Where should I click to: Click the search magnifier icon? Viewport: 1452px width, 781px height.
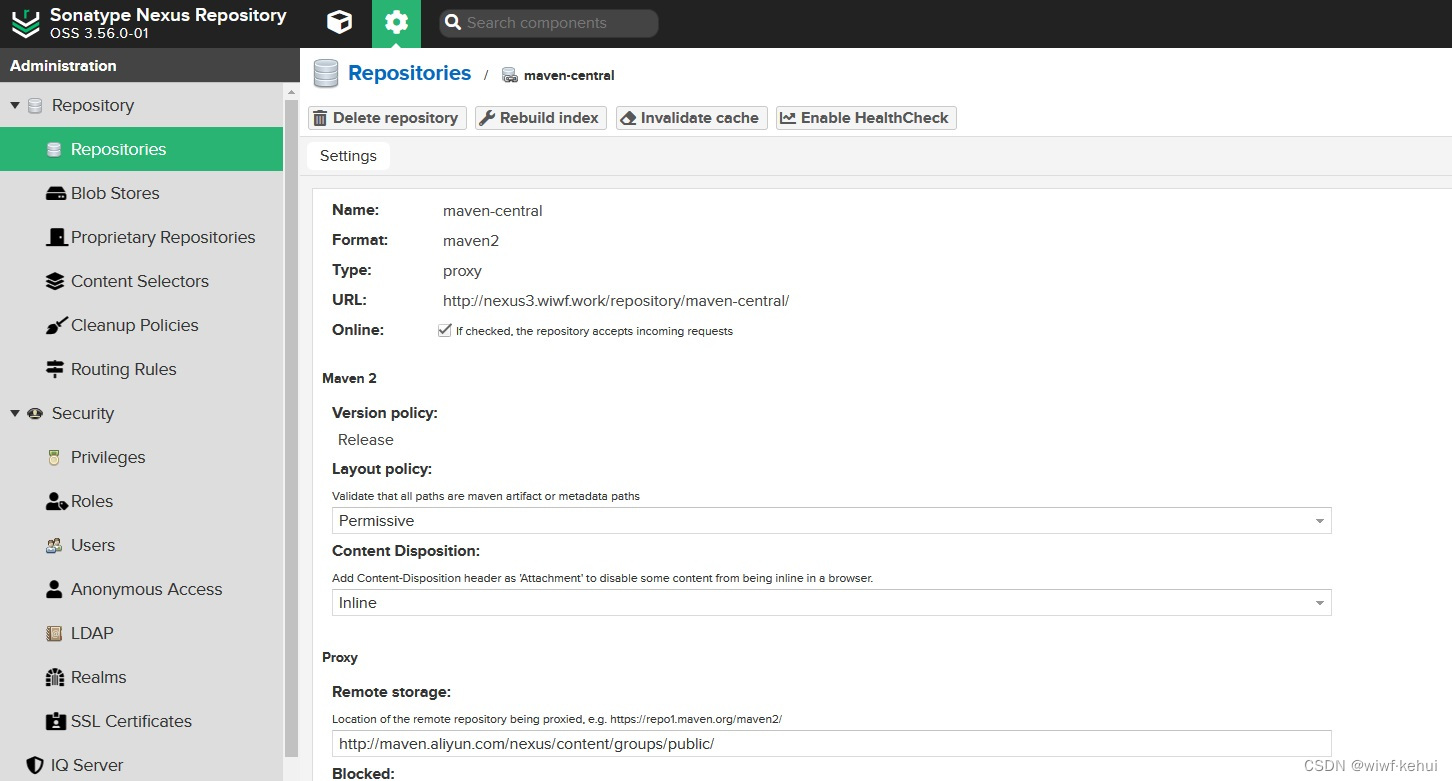coord(452,23)
